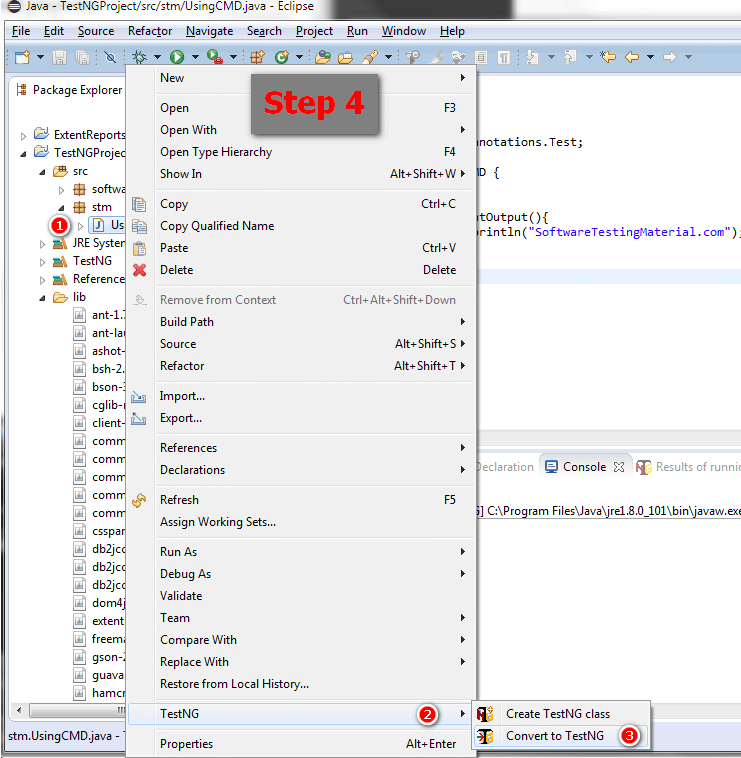Click the Toggle Mark Occurrences icon
741x758 pixels.
[436, 58]
